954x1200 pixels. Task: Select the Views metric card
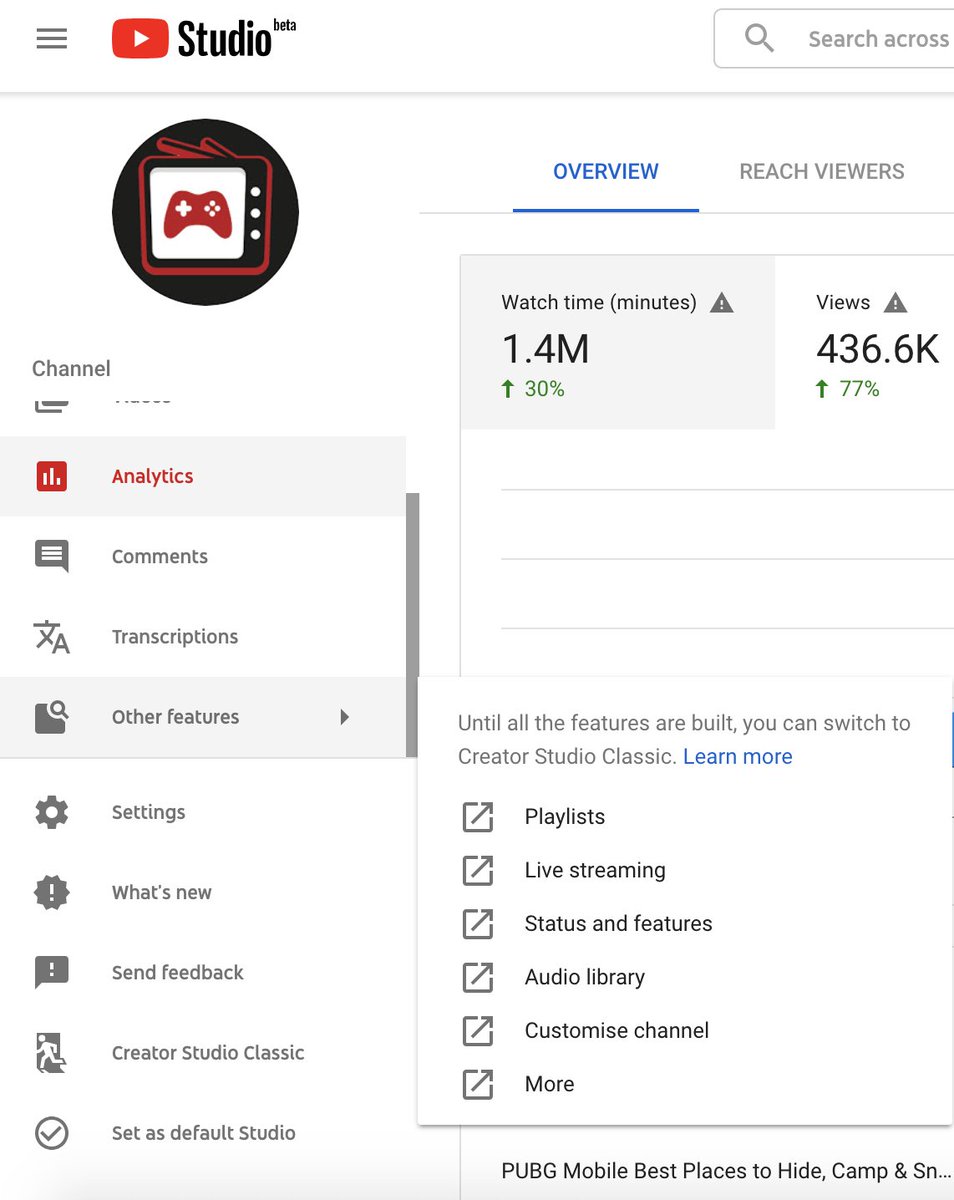click(865, 342)
